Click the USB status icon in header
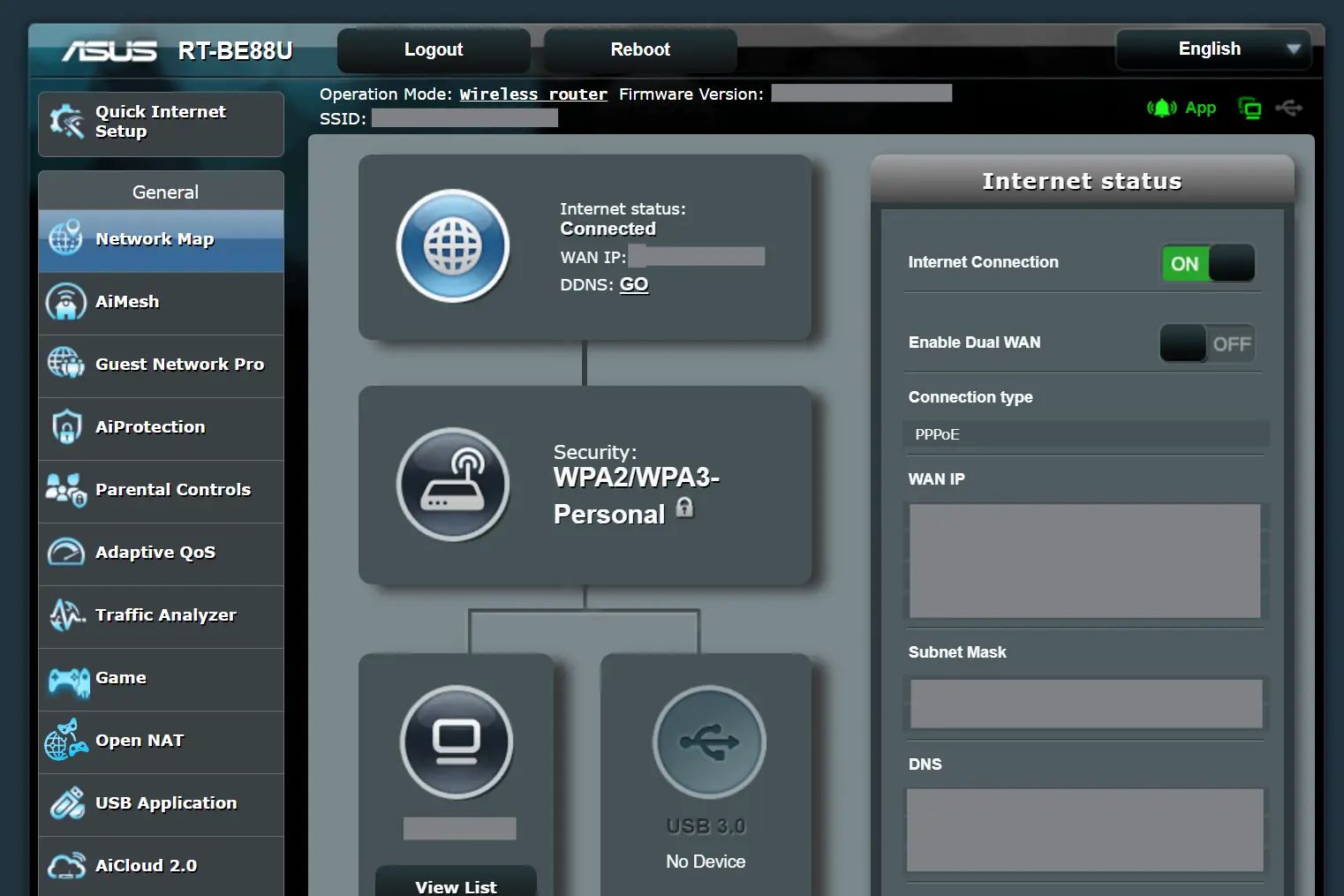 [1289, 108]
